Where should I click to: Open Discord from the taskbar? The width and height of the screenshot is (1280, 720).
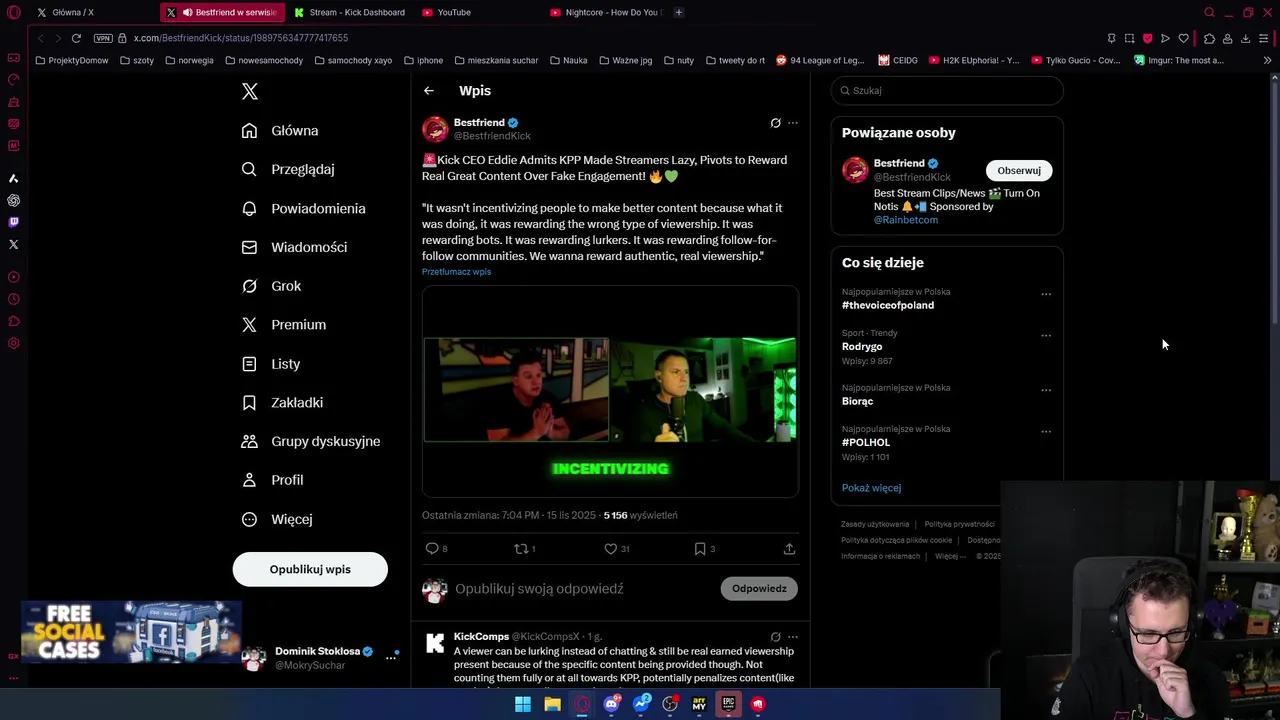pos(611,704)
